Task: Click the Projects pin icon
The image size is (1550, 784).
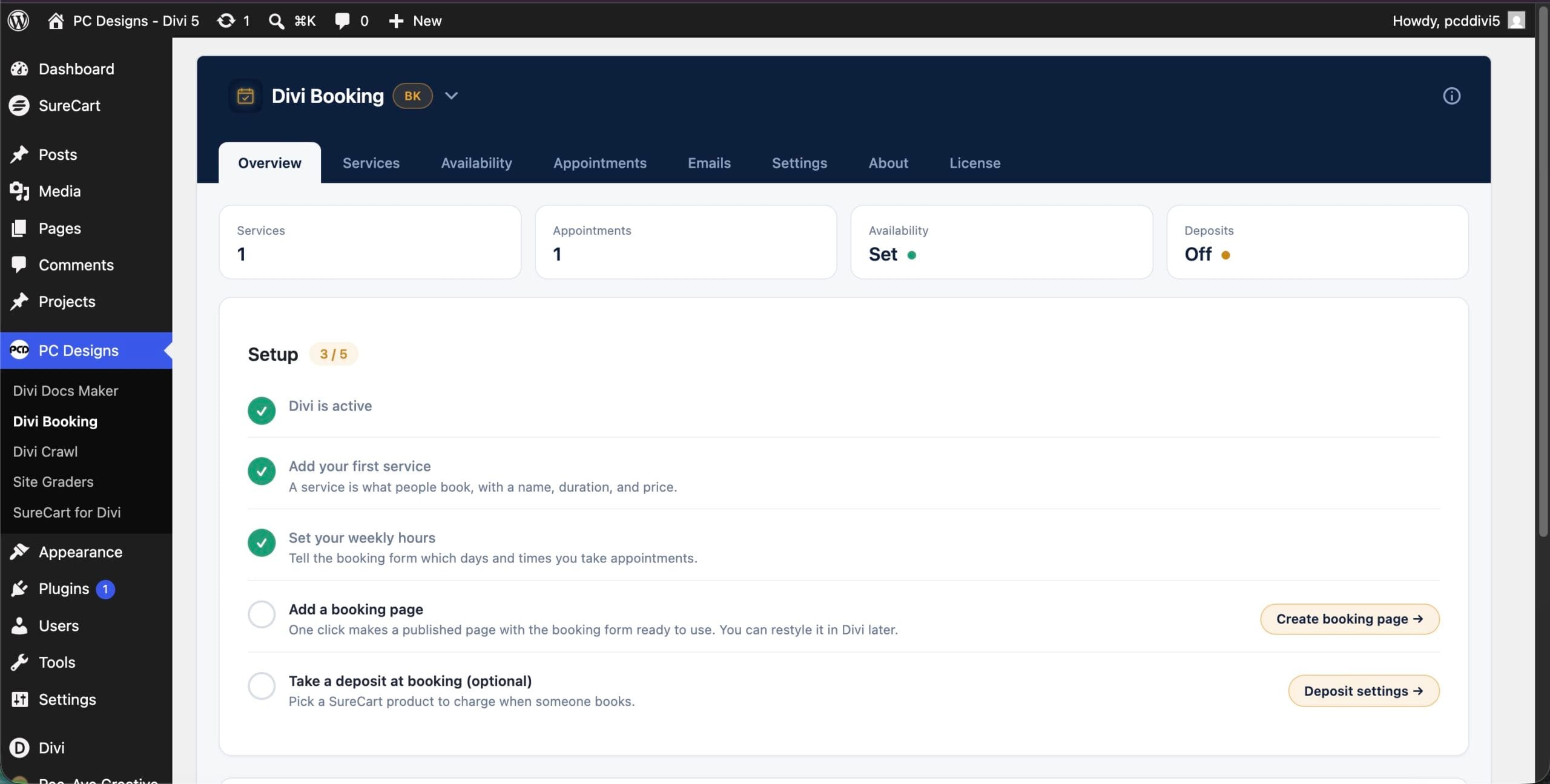Action: tap(19, 301)
